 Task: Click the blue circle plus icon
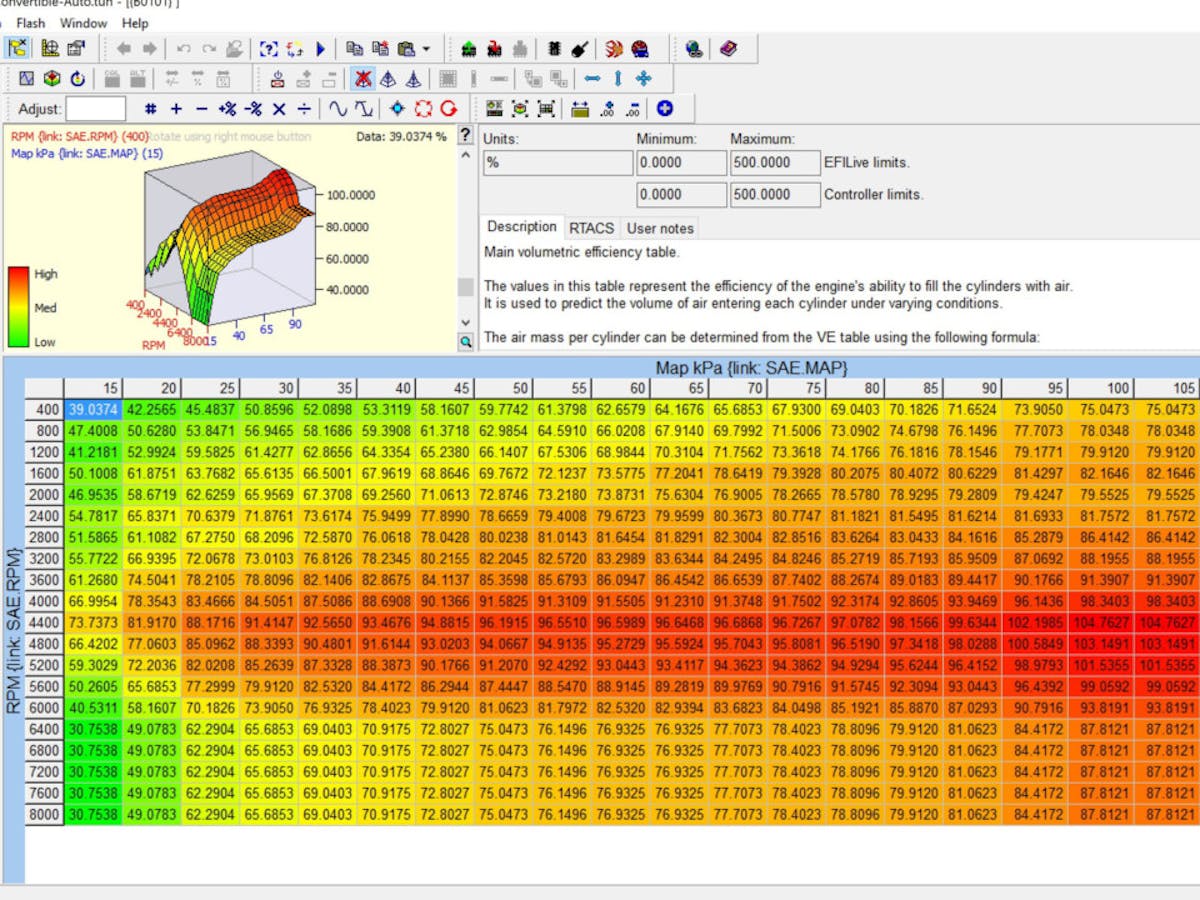pos(664,109)
